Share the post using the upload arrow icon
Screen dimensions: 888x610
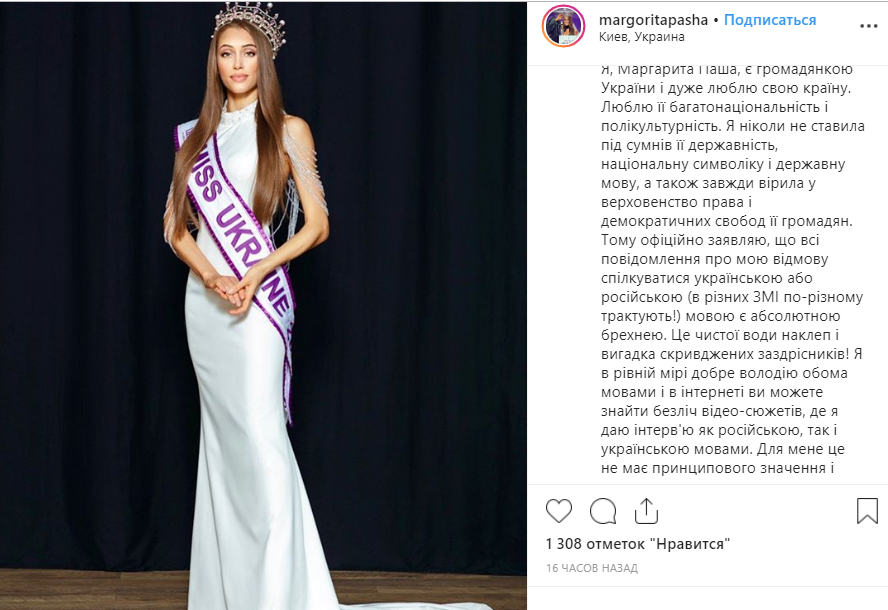[646, 511]
